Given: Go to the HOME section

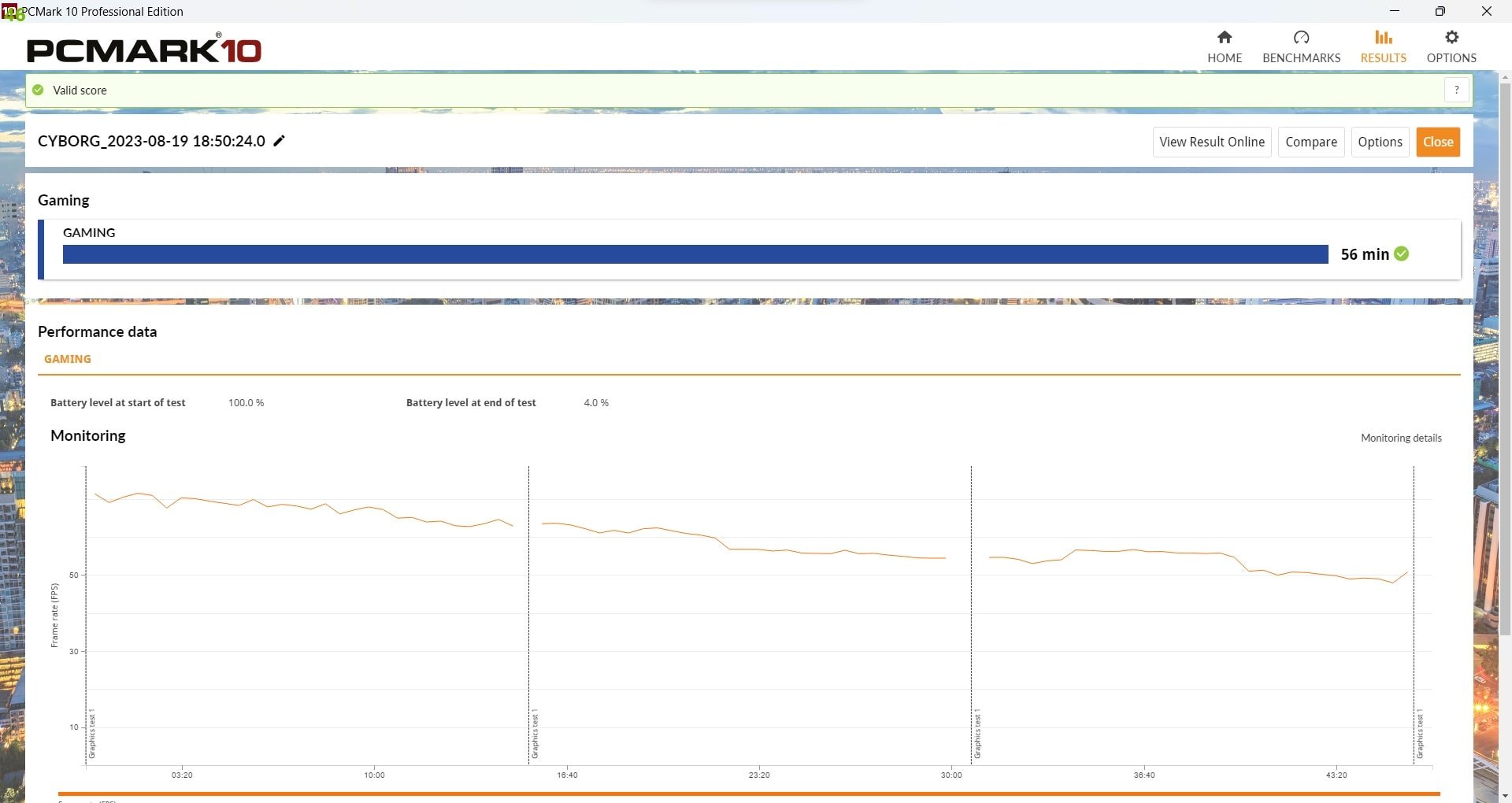Looking at the screenshot, I should click(1225, 47).
